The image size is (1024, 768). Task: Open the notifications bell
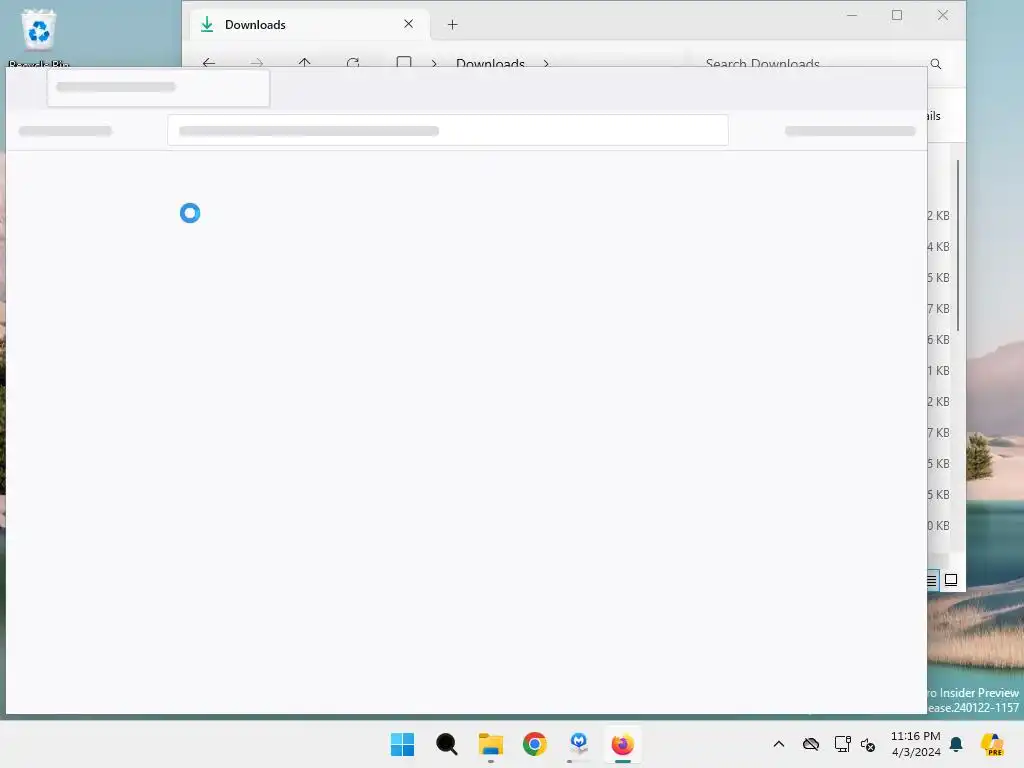[x=956, y=744]
